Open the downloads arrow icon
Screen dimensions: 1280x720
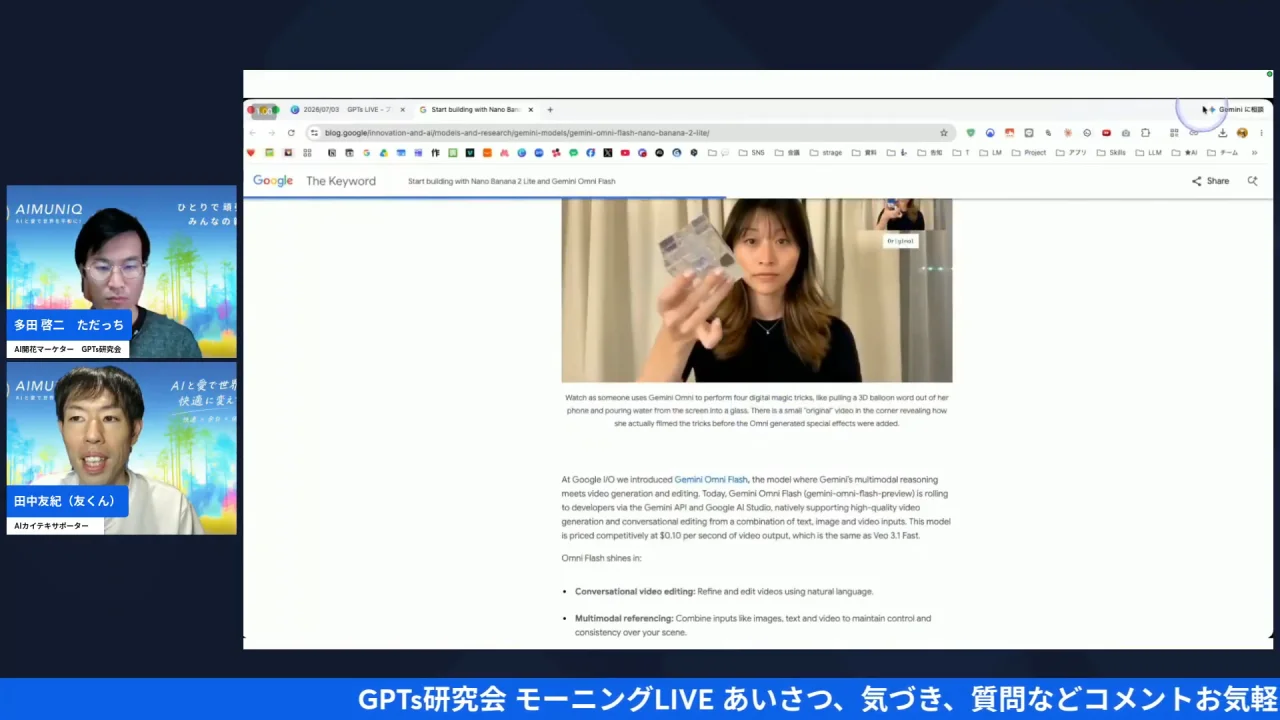(1222, 133)
